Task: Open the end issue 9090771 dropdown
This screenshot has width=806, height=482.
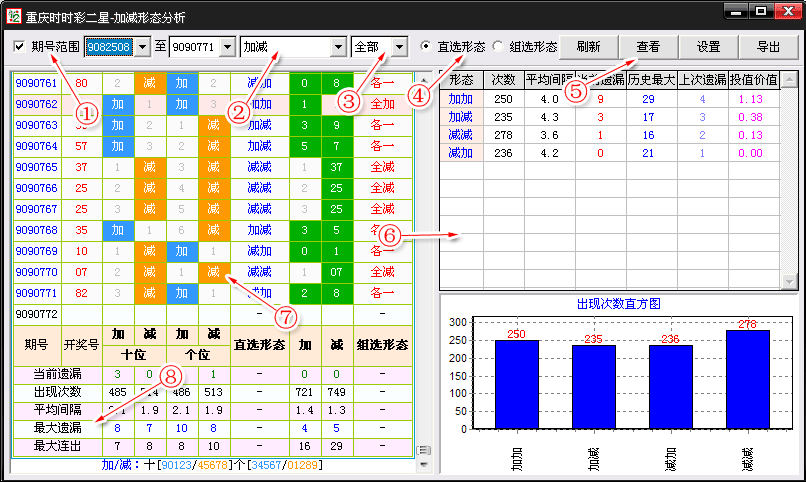Action: coord(225,47)
